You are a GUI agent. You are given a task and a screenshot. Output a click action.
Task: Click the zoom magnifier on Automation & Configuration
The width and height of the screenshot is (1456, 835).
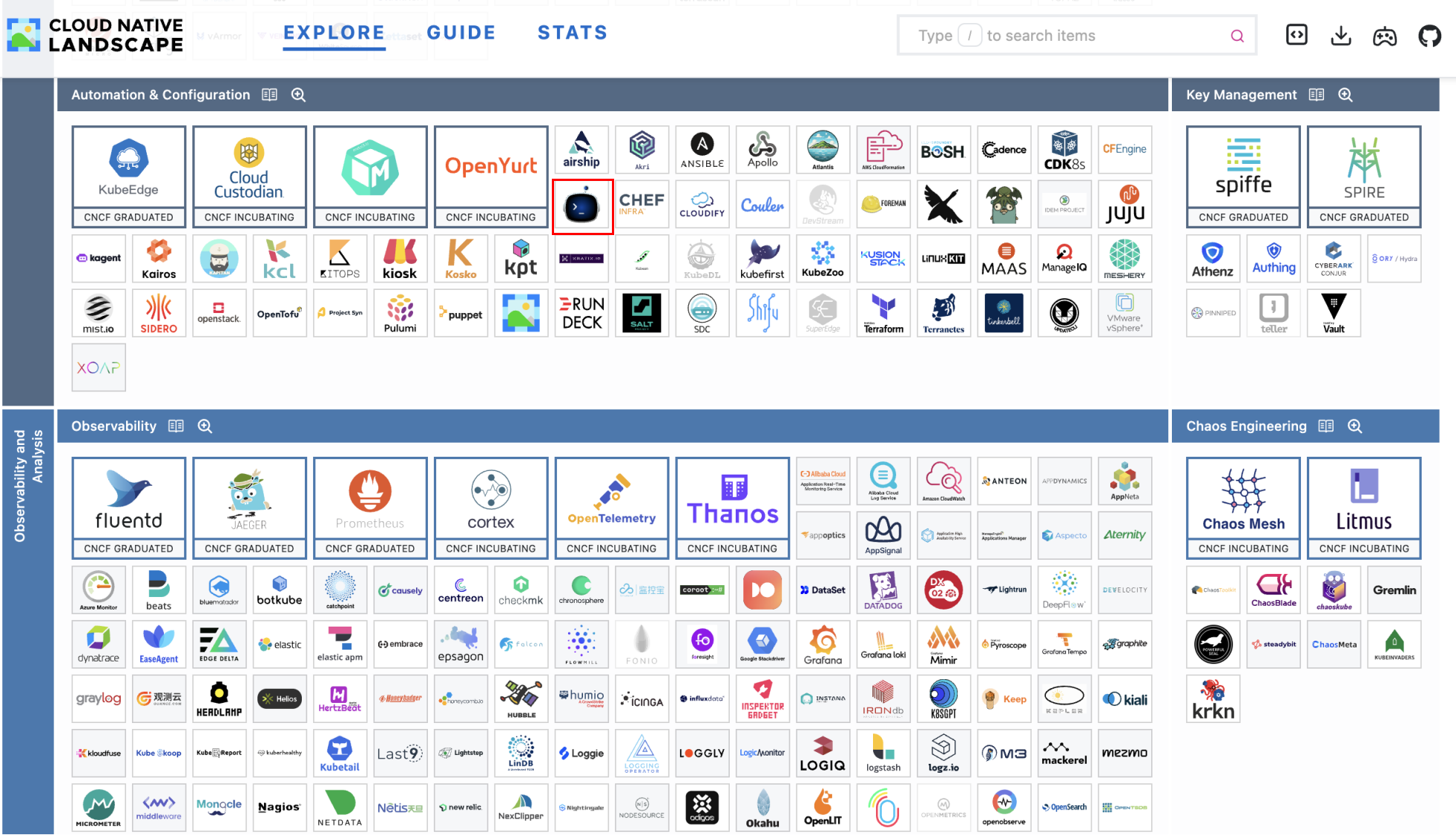coord(298,94)
